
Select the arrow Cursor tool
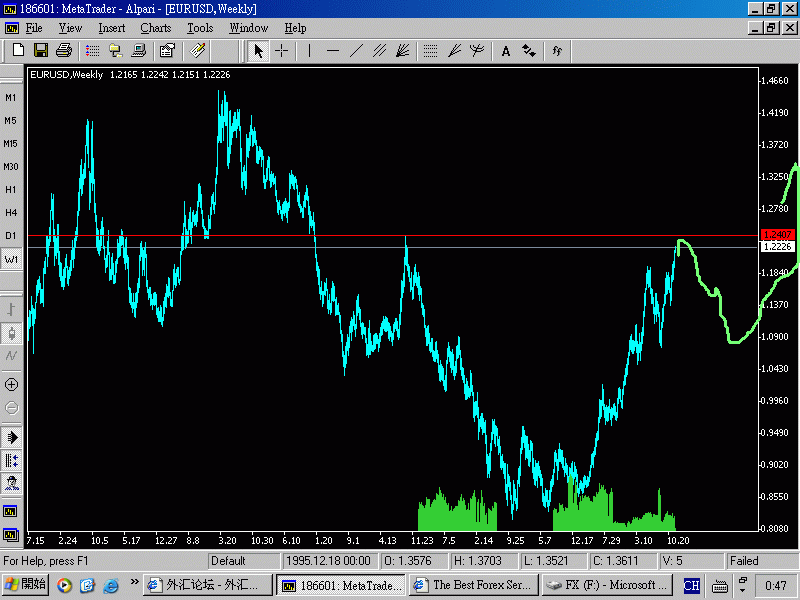(258, 51)
